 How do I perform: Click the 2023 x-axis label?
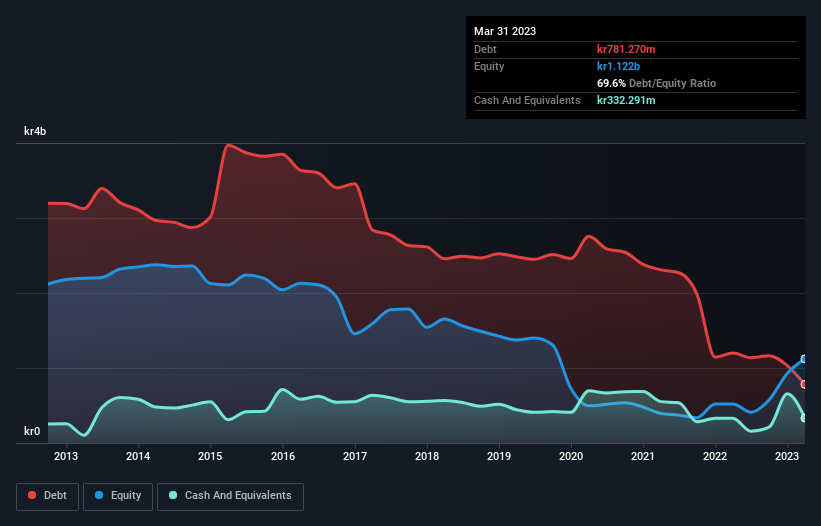coord(787,456)
